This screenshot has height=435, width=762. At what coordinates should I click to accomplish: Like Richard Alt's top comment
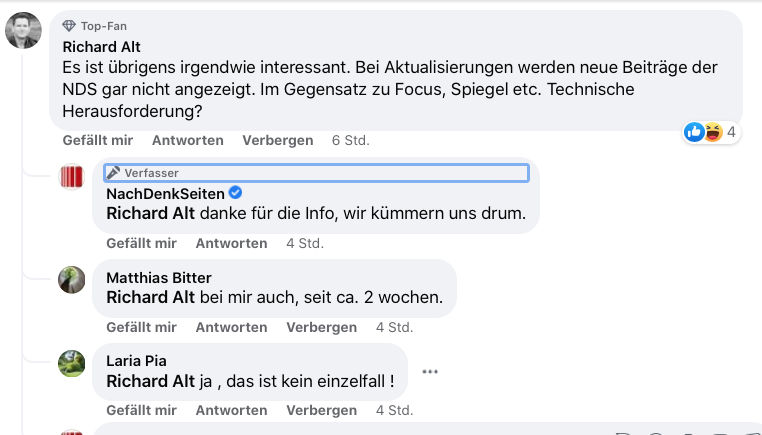98,140
